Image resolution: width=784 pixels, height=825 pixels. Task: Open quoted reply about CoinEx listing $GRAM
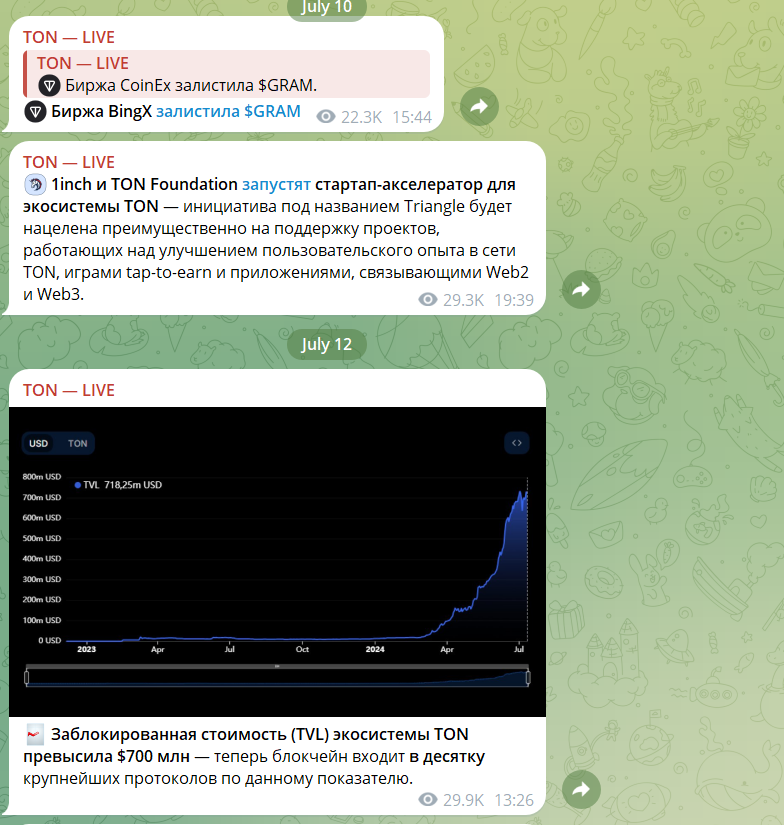click(227, 74)
